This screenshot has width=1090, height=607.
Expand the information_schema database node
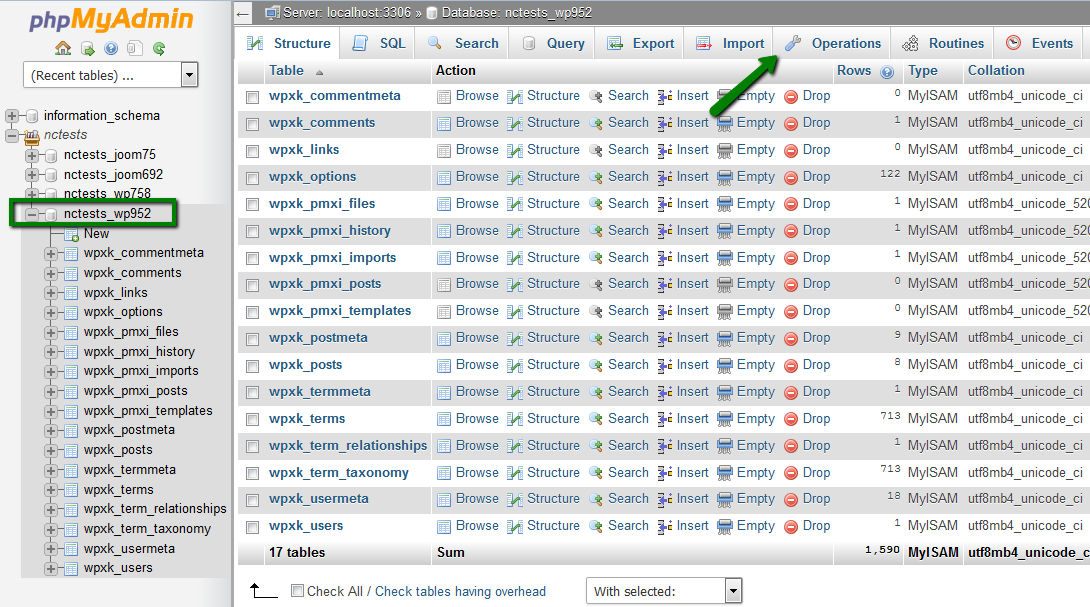pyautogui.click(x=13, y=116)
